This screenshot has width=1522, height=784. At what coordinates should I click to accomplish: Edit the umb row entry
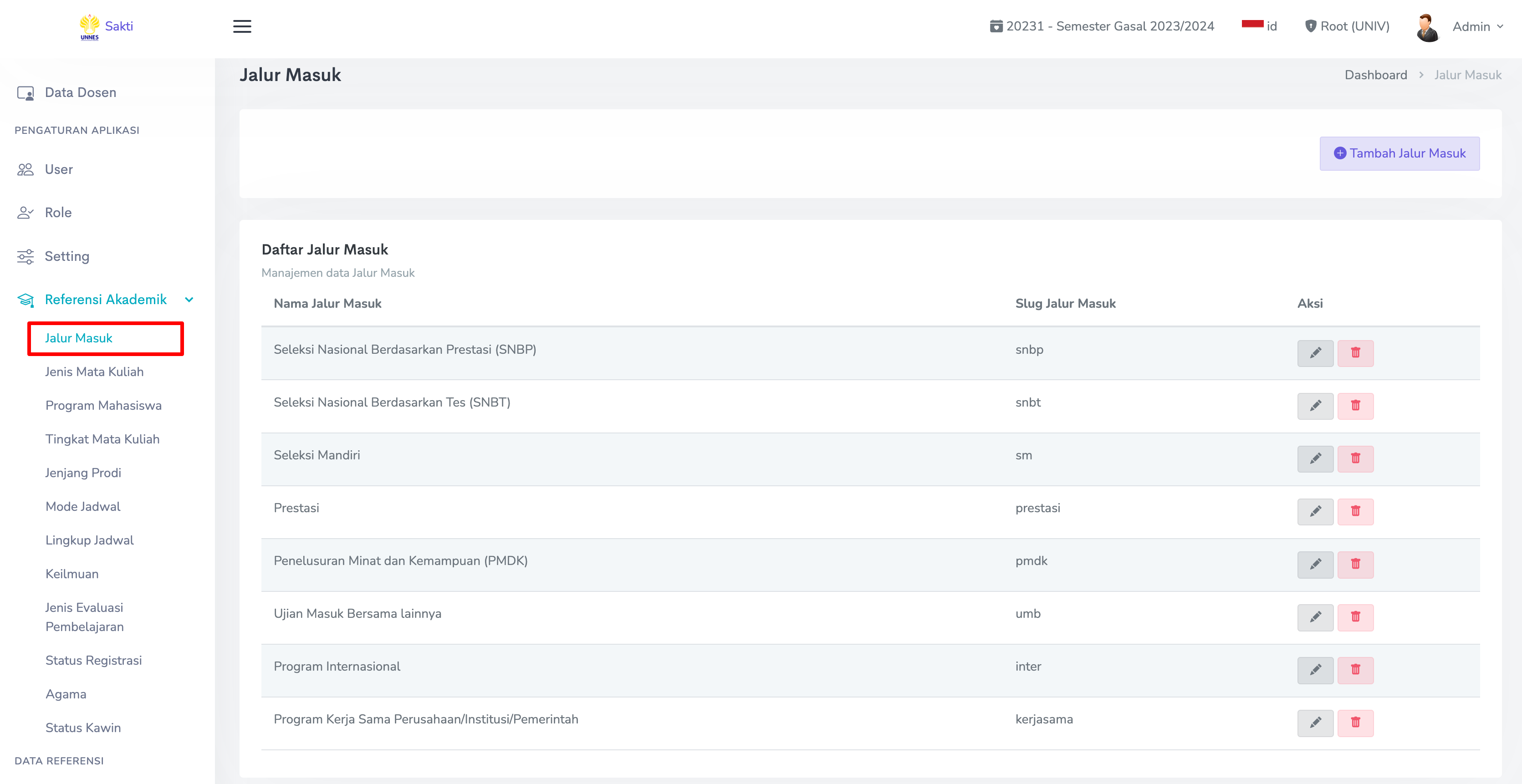pos(1315,617)
